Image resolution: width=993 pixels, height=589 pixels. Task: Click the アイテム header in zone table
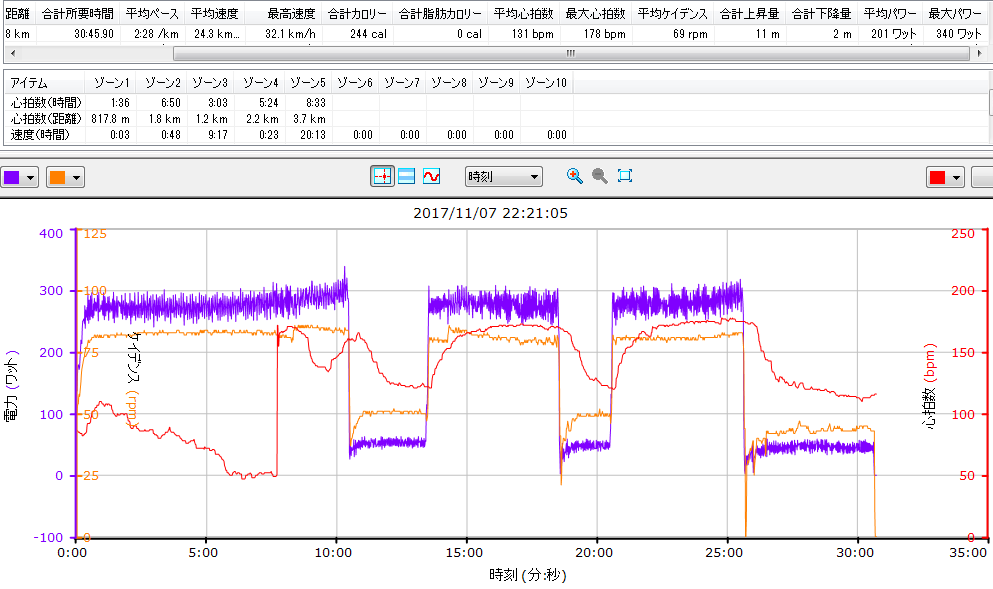(x=28, y=83)
